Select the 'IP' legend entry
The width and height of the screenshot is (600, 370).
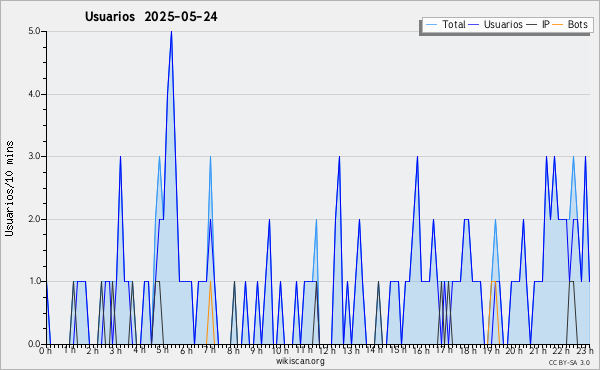point(546,24)
